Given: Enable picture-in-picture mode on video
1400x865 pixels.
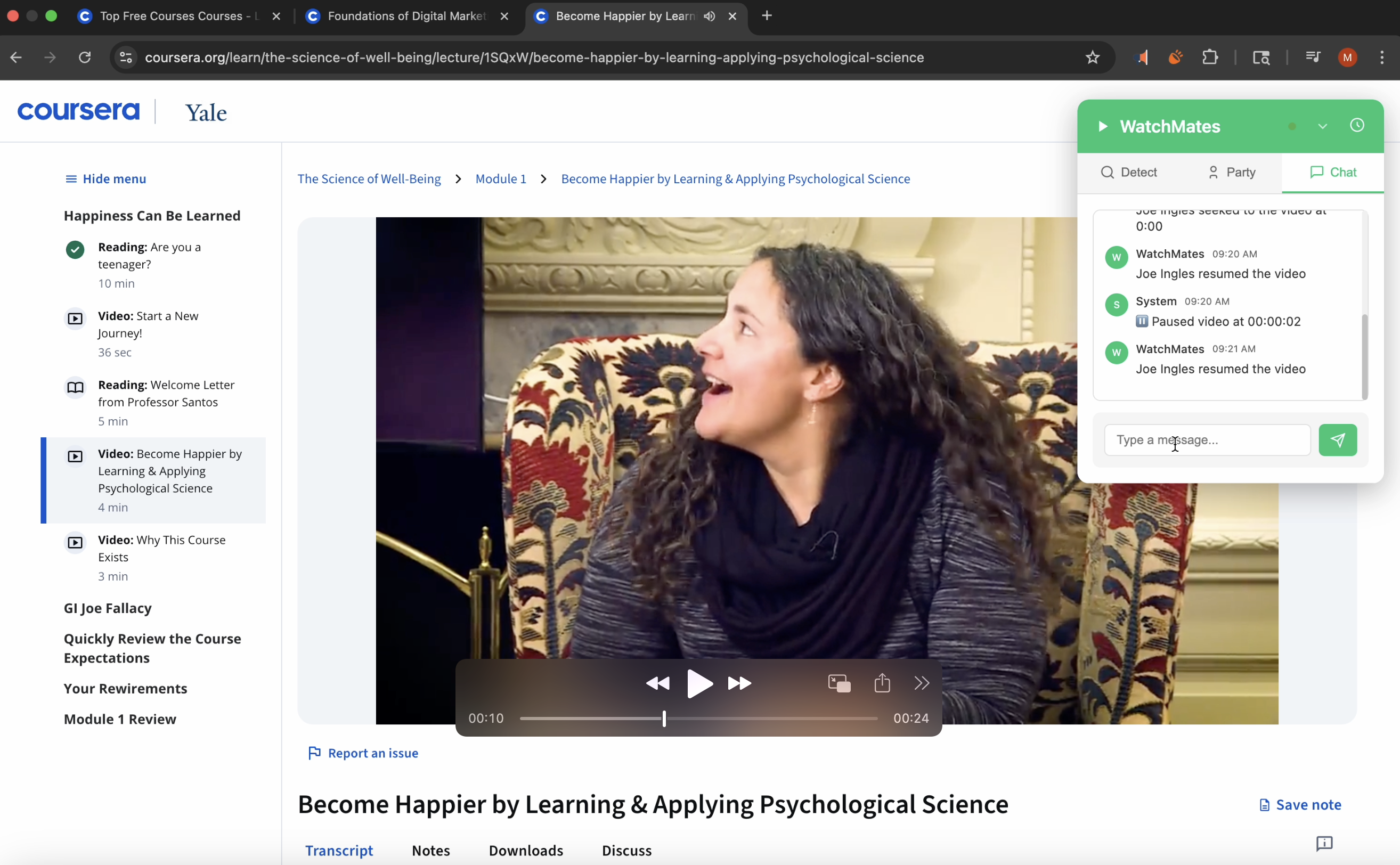Looking at the screenshot, I should pyautogui.click(x=840, y=683).
